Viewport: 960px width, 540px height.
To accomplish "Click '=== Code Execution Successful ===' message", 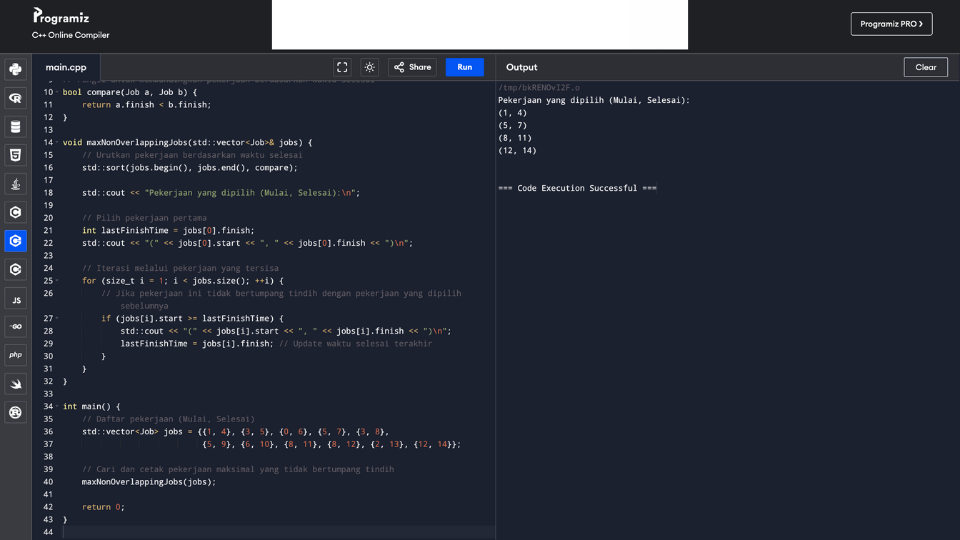I will (577, 188).
